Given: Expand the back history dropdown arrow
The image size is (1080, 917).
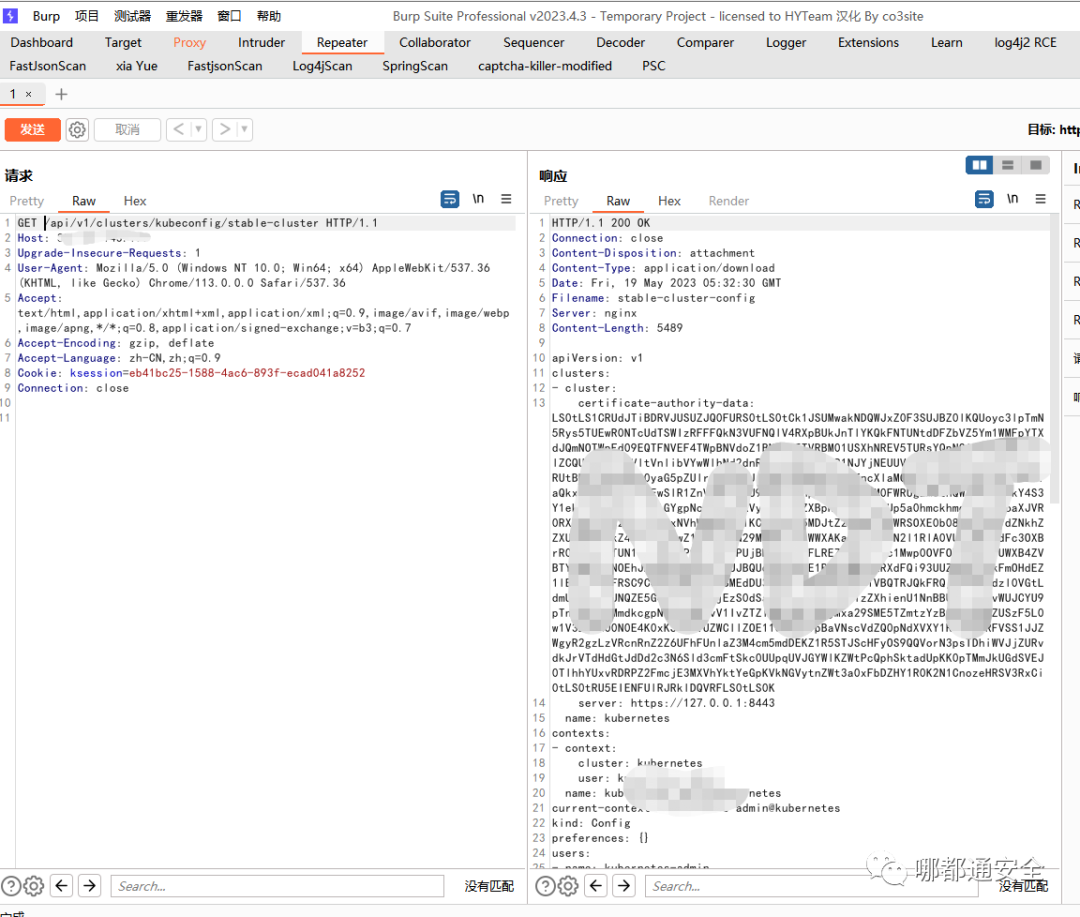Looking at the screenshot, I should pos(198,130).
